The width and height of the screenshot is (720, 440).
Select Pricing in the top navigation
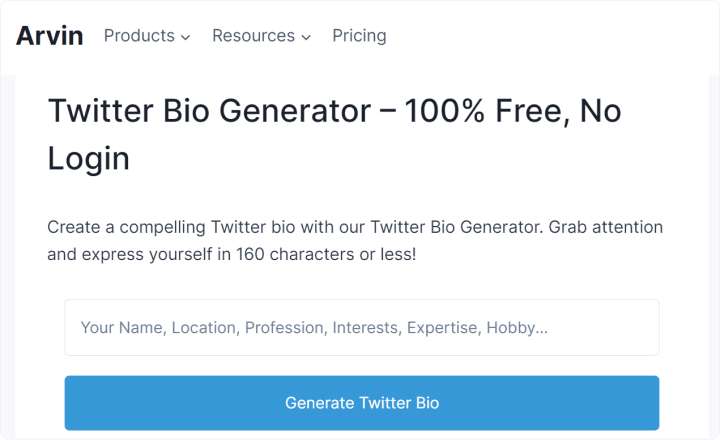[x=359, y=36]
